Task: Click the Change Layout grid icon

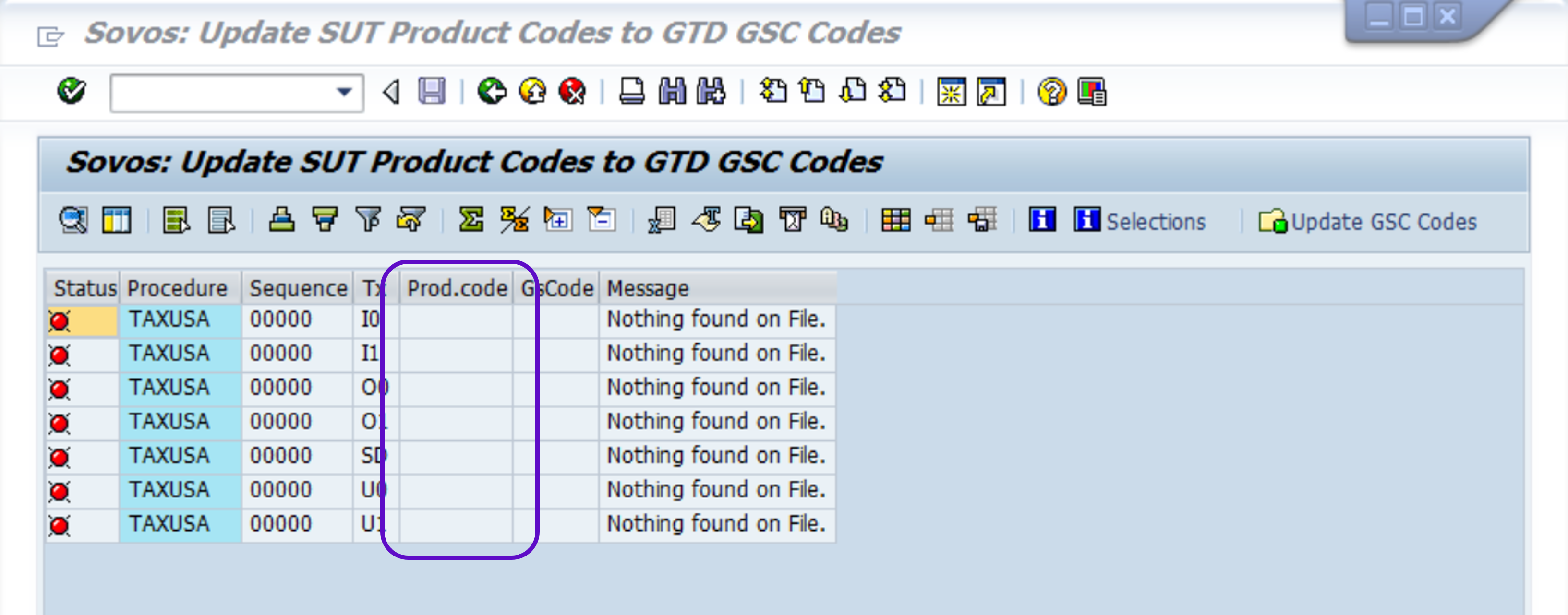Action: coord(895,220)
